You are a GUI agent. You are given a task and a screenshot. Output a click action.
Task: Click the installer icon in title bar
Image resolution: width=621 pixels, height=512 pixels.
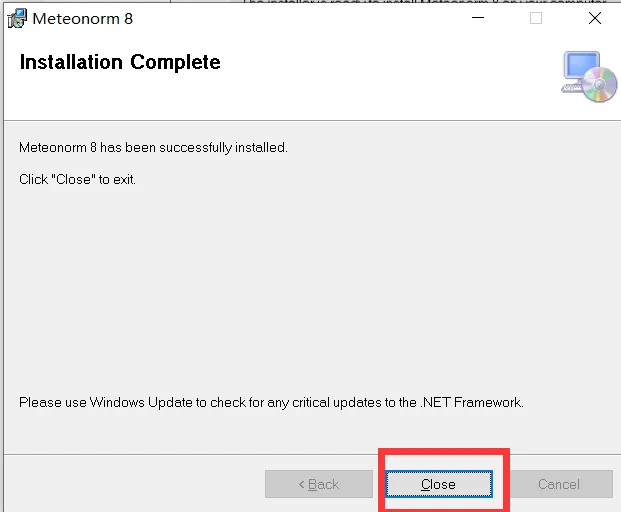coord(17,18)
